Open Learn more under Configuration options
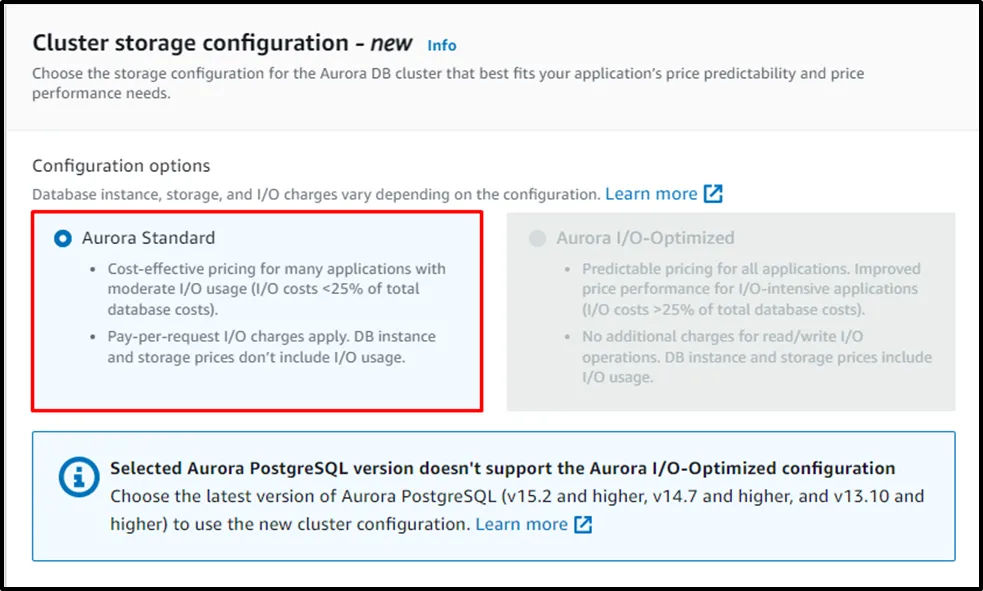 (651, 194)
